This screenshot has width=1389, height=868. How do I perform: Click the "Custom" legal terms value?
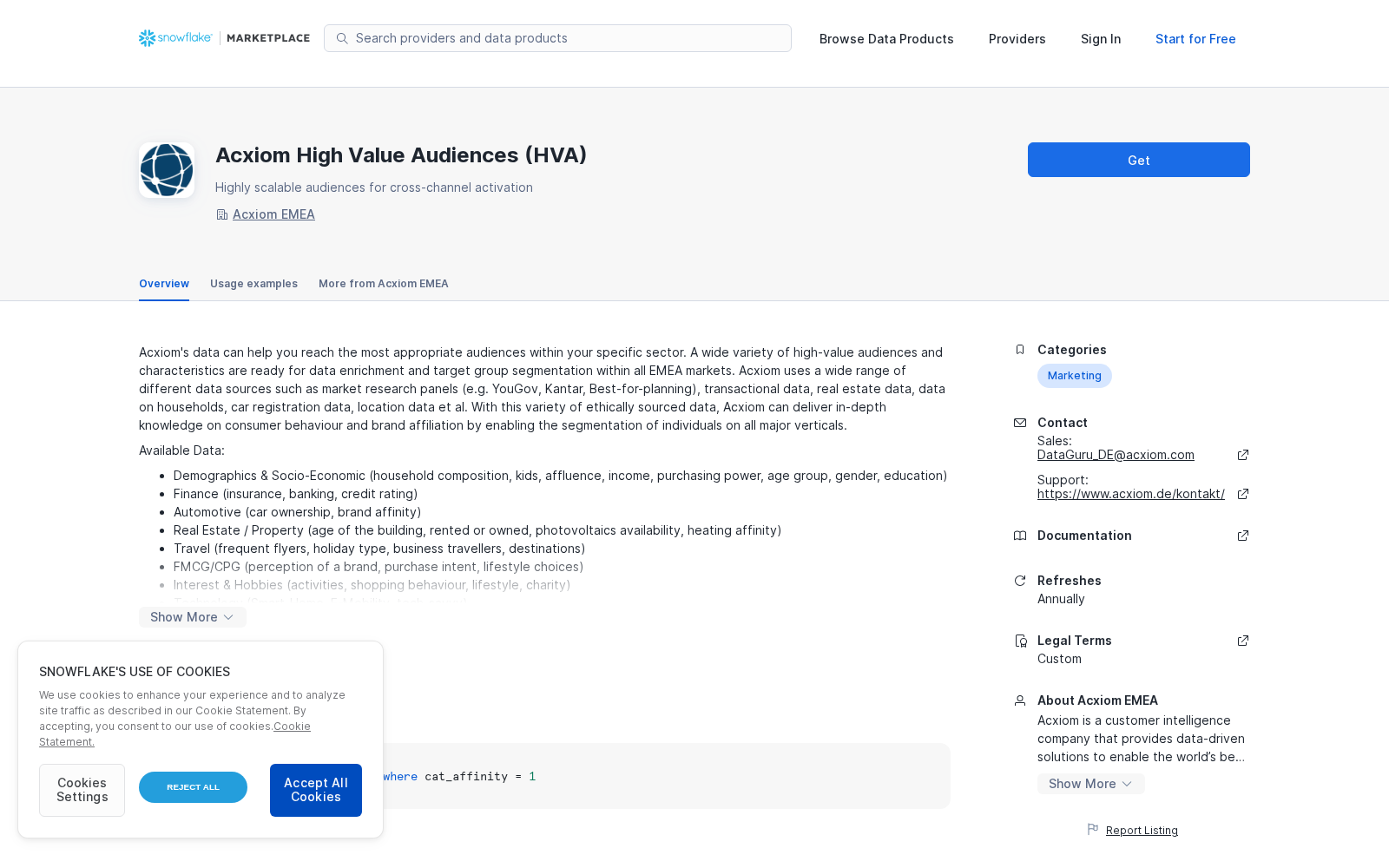tap(1059, 659)
